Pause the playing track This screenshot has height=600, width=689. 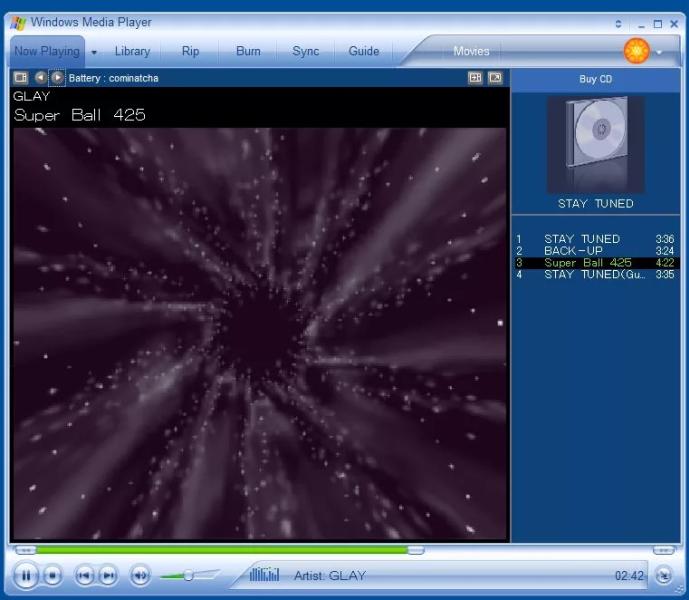point(26,575)
